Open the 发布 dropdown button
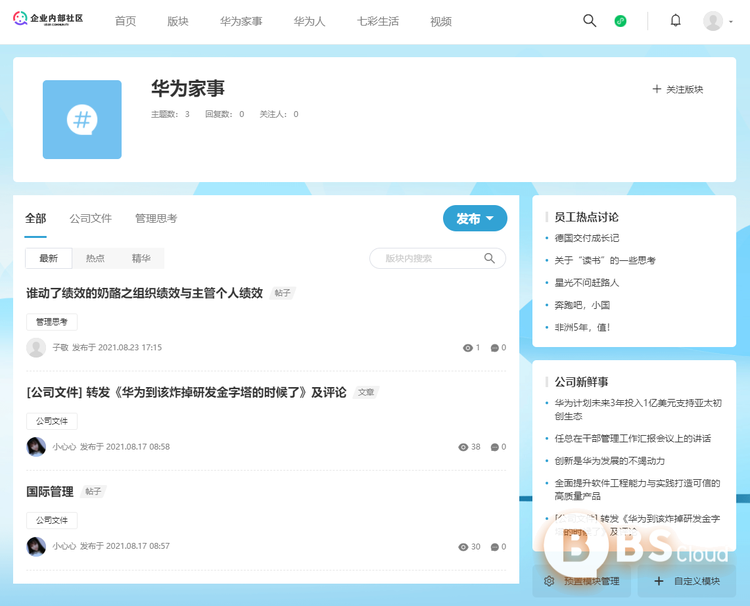 [x=475, y=218]
